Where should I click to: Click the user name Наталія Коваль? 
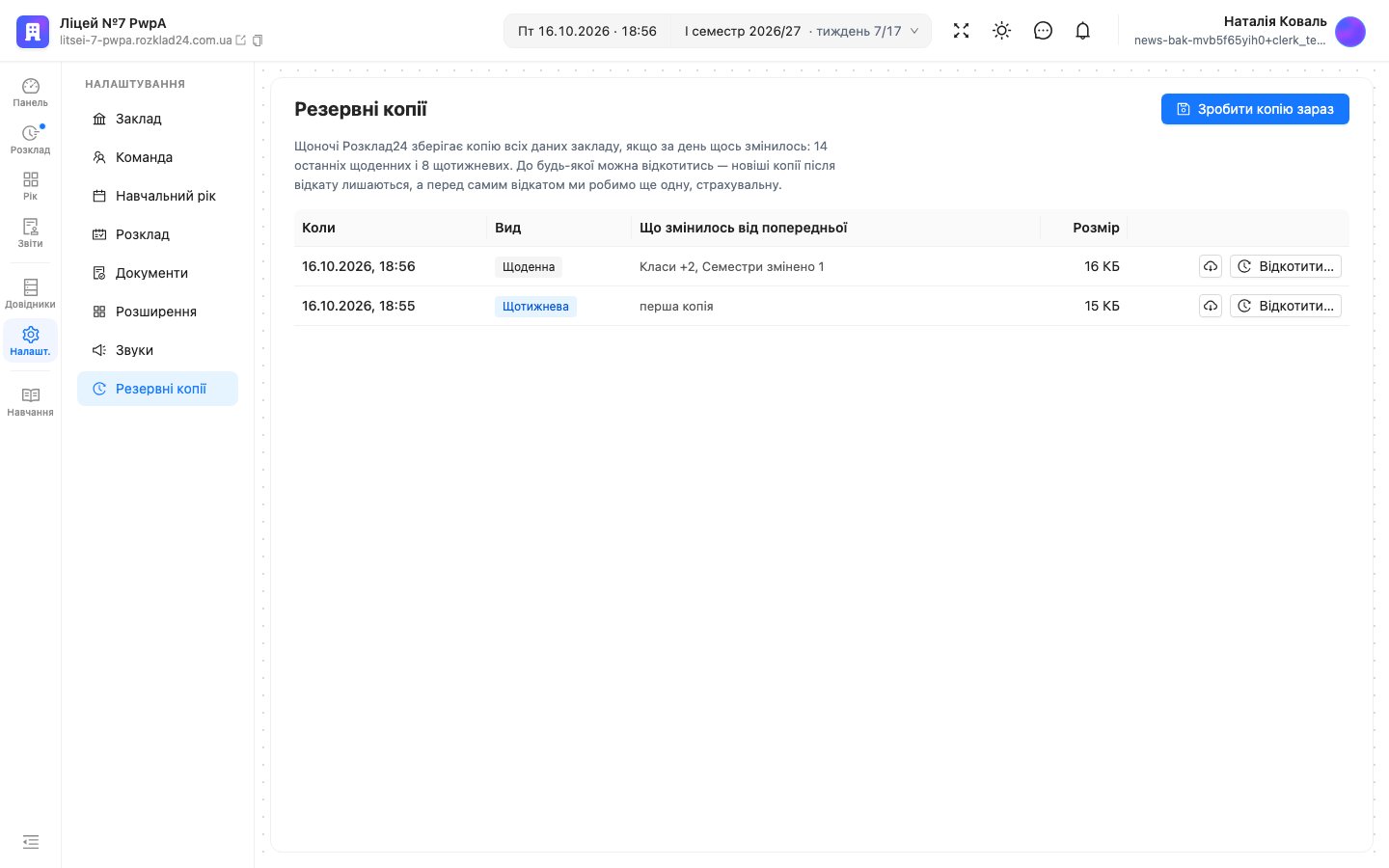pyautogui.click(x=1275, y=21)
